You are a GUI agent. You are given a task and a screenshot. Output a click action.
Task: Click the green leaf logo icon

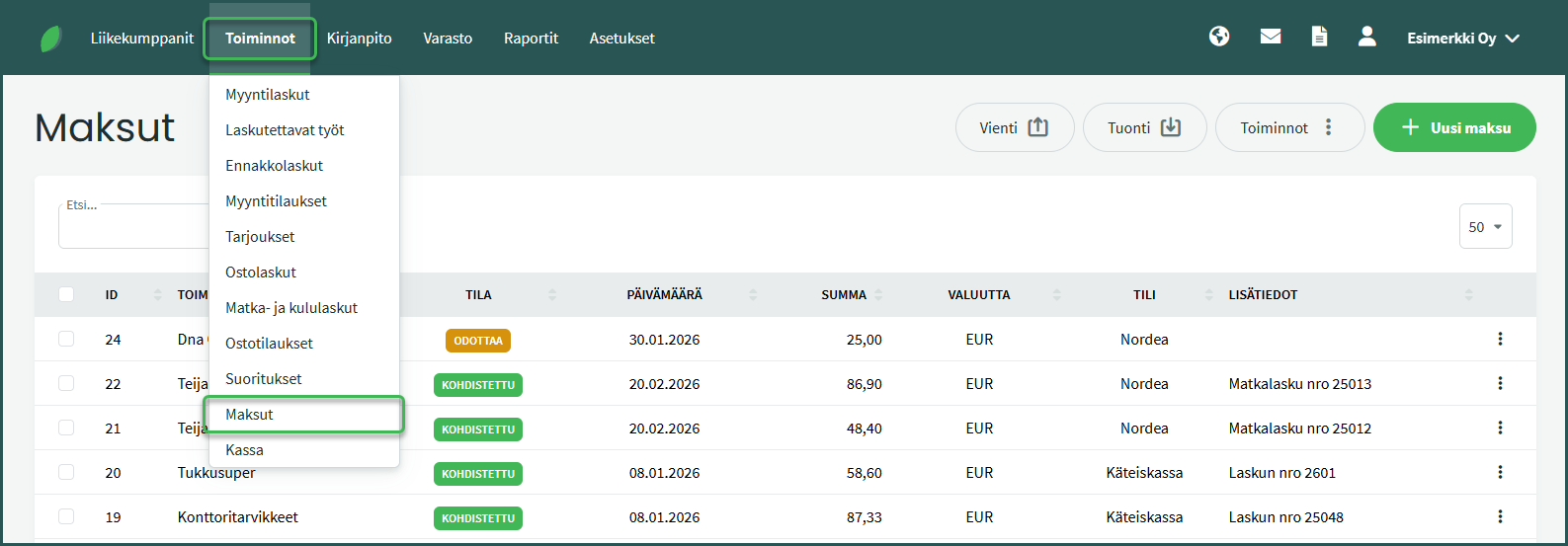click(x=51, y=39)
